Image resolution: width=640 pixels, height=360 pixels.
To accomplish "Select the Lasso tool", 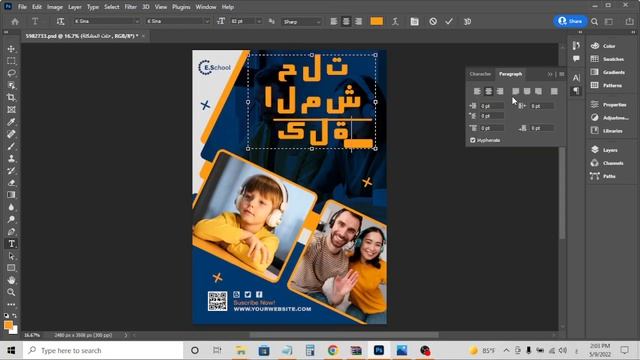I will tap(11, 73).
